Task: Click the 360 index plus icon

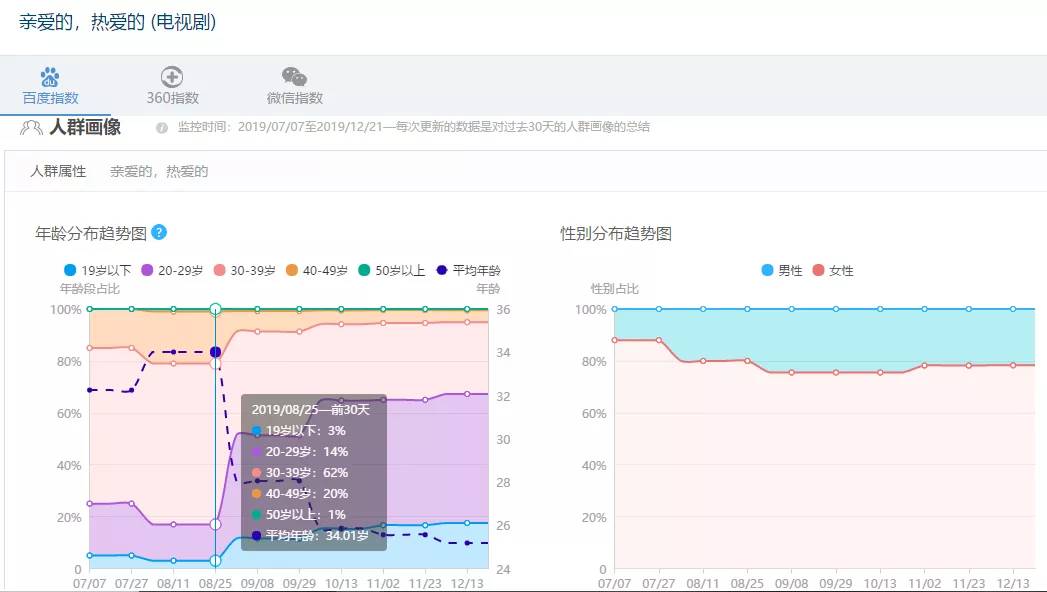Action: [172, 77]
